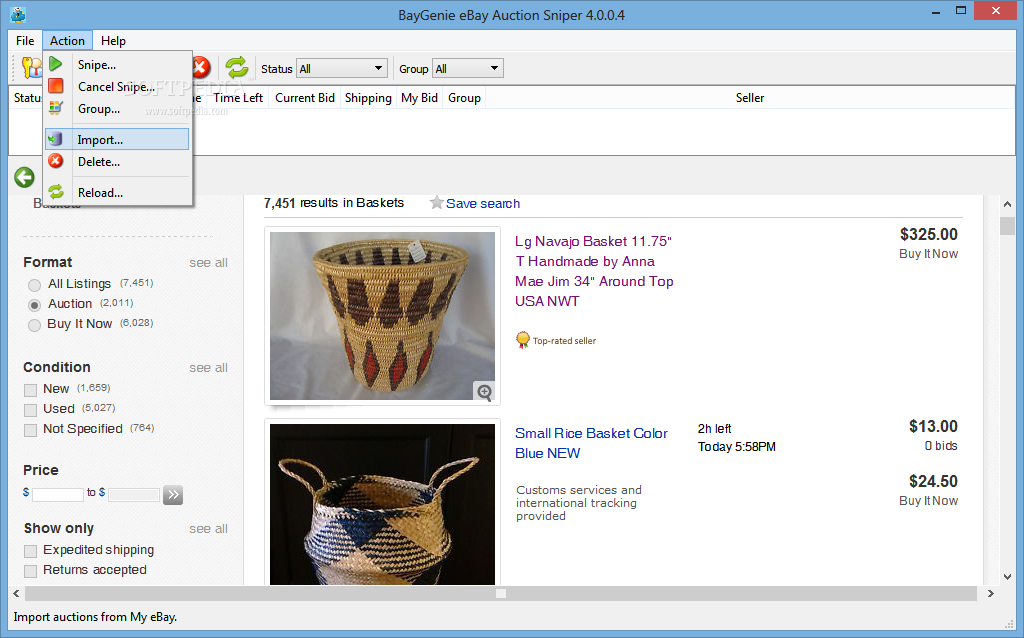Click see all next to Show only
Image resolution: width=1024 pixels, height=638 pixels.
(x=208, y=528)
